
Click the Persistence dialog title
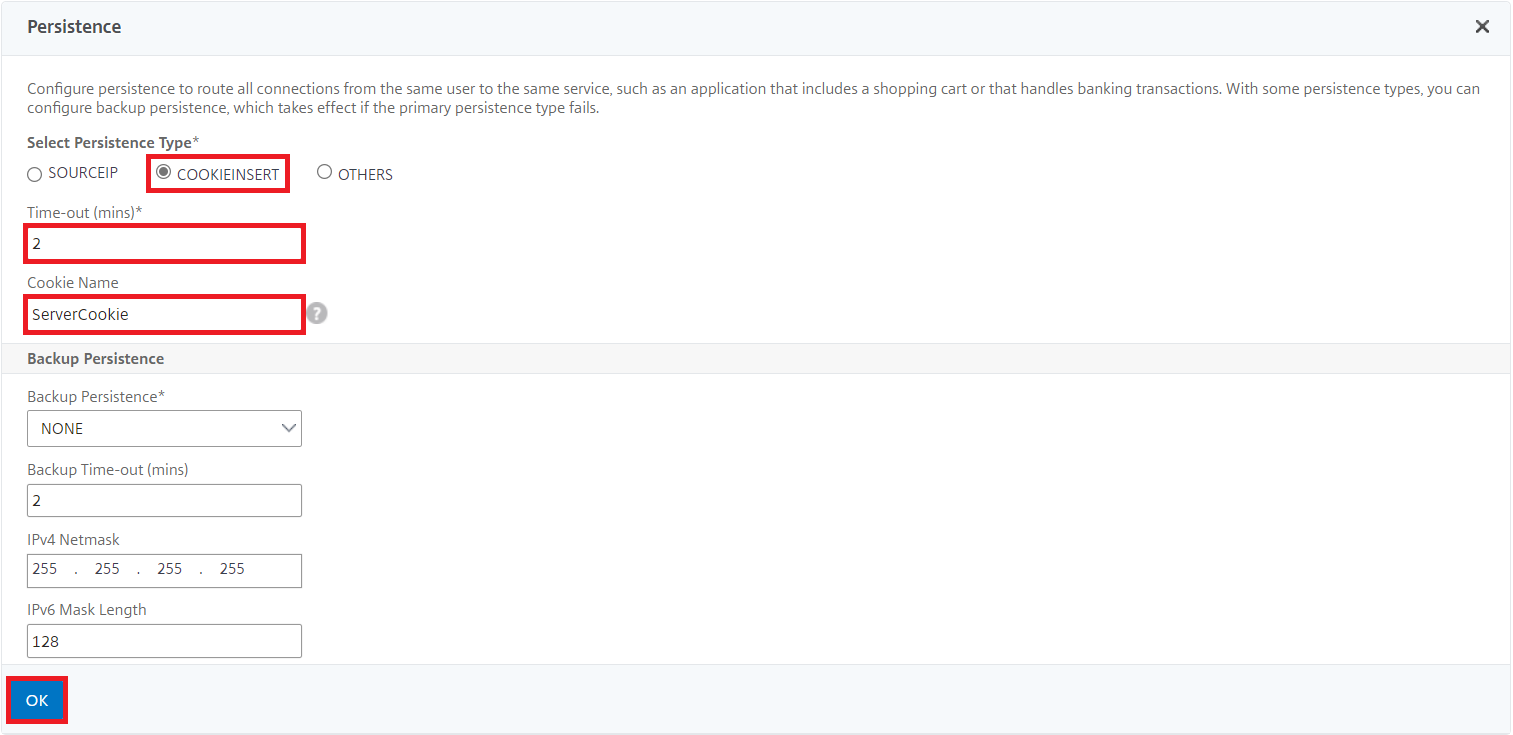[x=74, y=27]
